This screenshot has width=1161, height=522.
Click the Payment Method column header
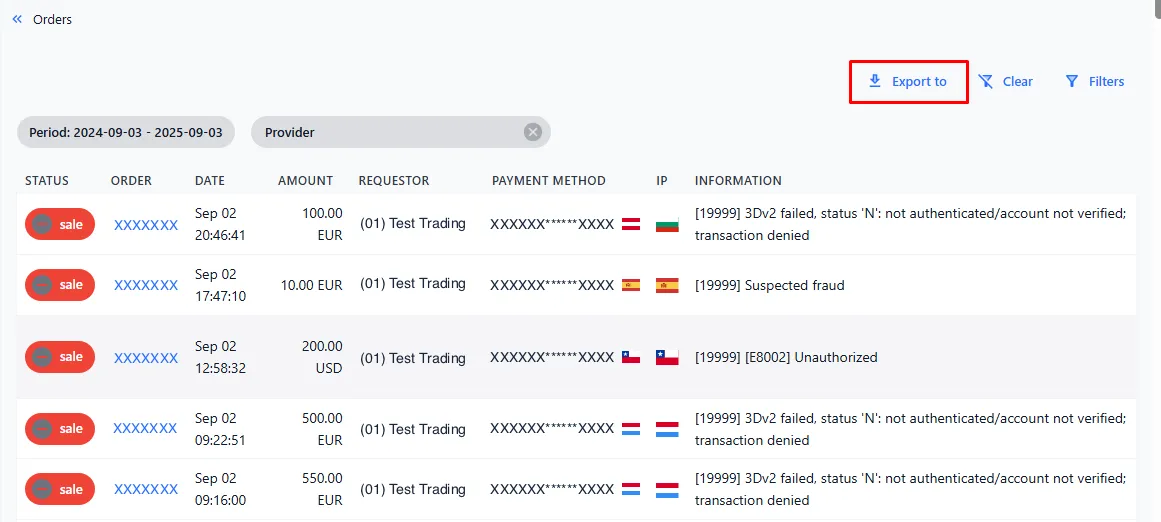click(x=549, y=181)
